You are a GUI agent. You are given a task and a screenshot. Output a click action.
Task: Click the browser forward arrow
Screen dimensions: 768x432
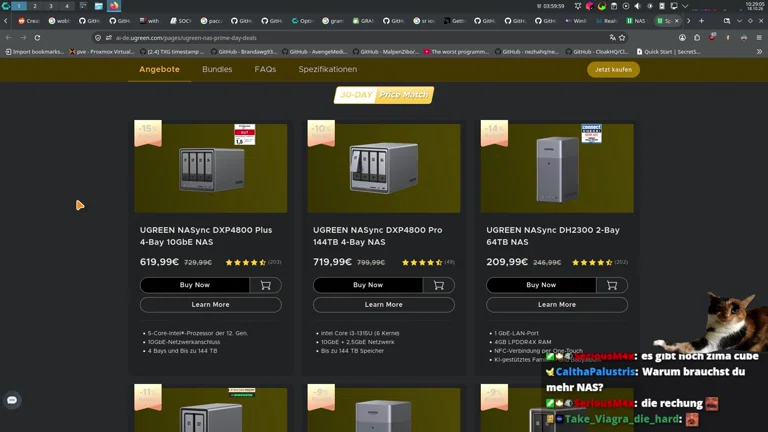point(23,38)
